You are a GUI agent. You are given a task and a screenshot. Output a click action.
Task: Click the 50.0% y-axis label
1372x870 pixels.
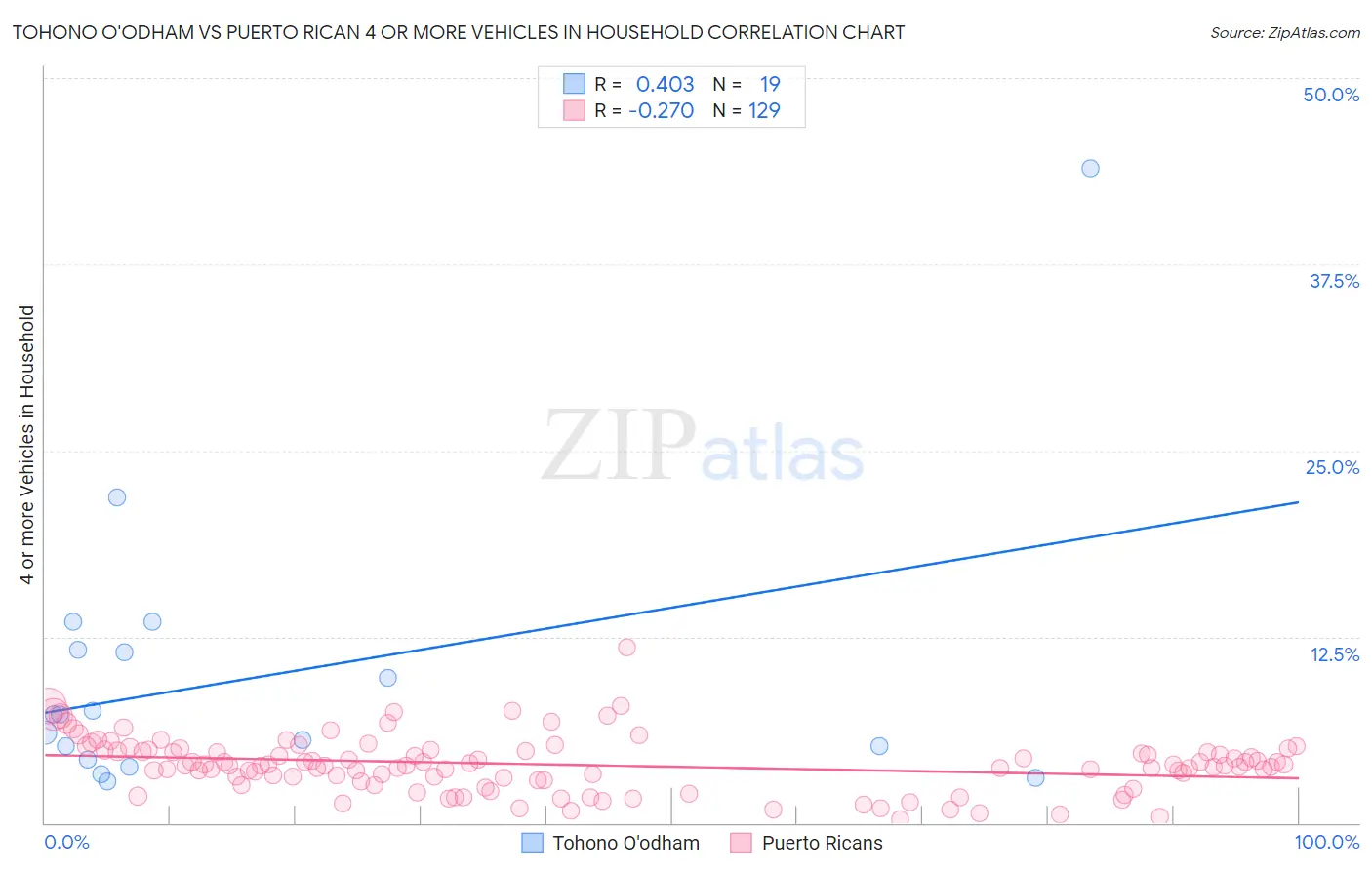[1331, 95]
